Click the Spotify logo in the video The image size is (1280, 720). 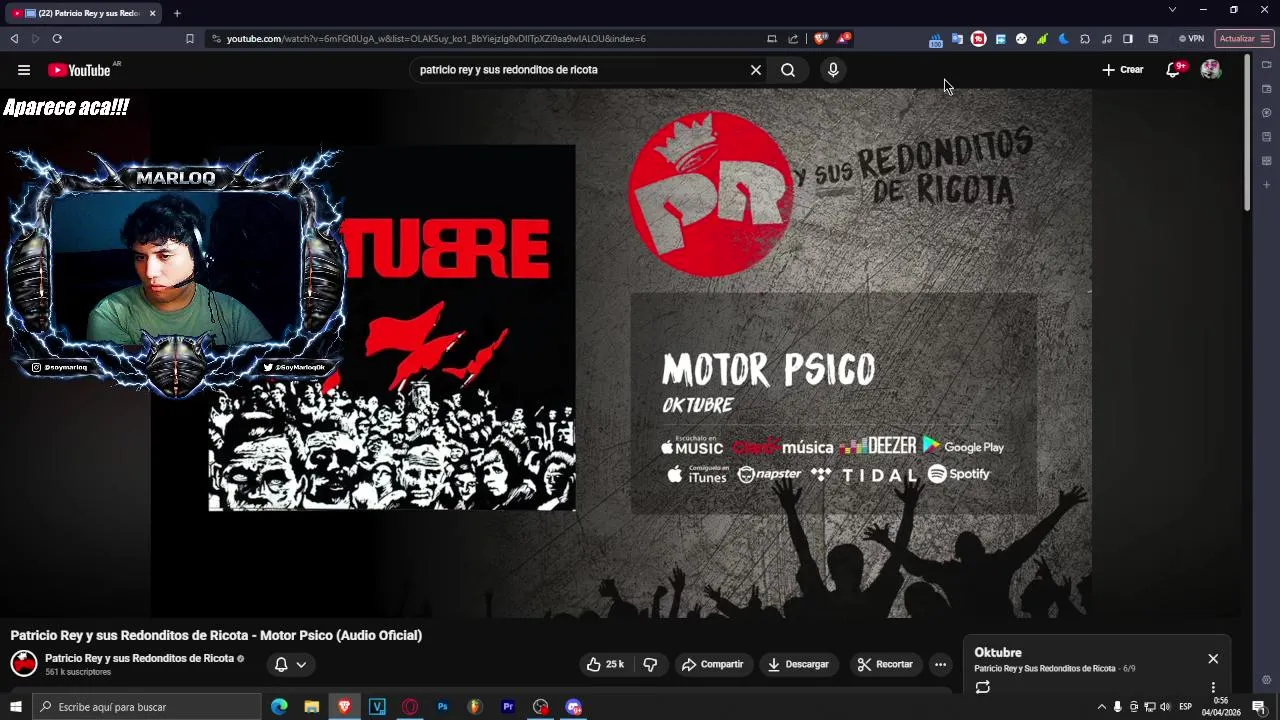pos(959,474)
